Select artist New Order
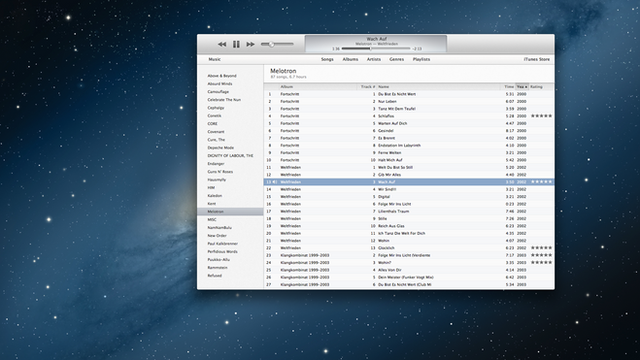 [217, 236]
